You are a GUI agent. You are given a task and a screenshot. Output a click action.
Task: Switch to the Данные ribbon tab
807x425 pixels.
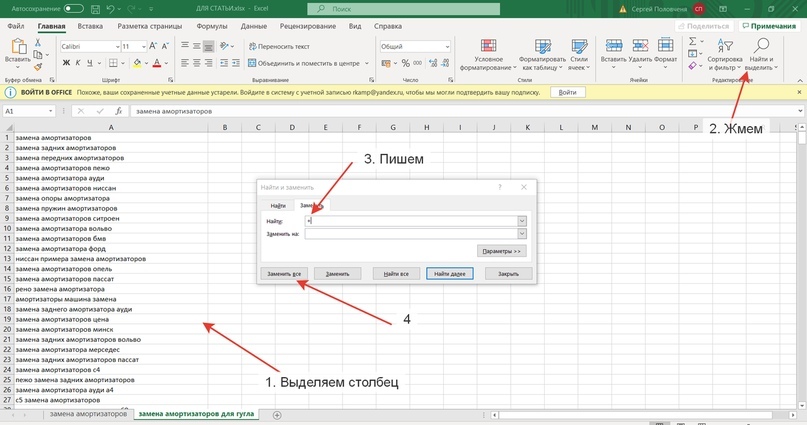[x=254, y=26]
